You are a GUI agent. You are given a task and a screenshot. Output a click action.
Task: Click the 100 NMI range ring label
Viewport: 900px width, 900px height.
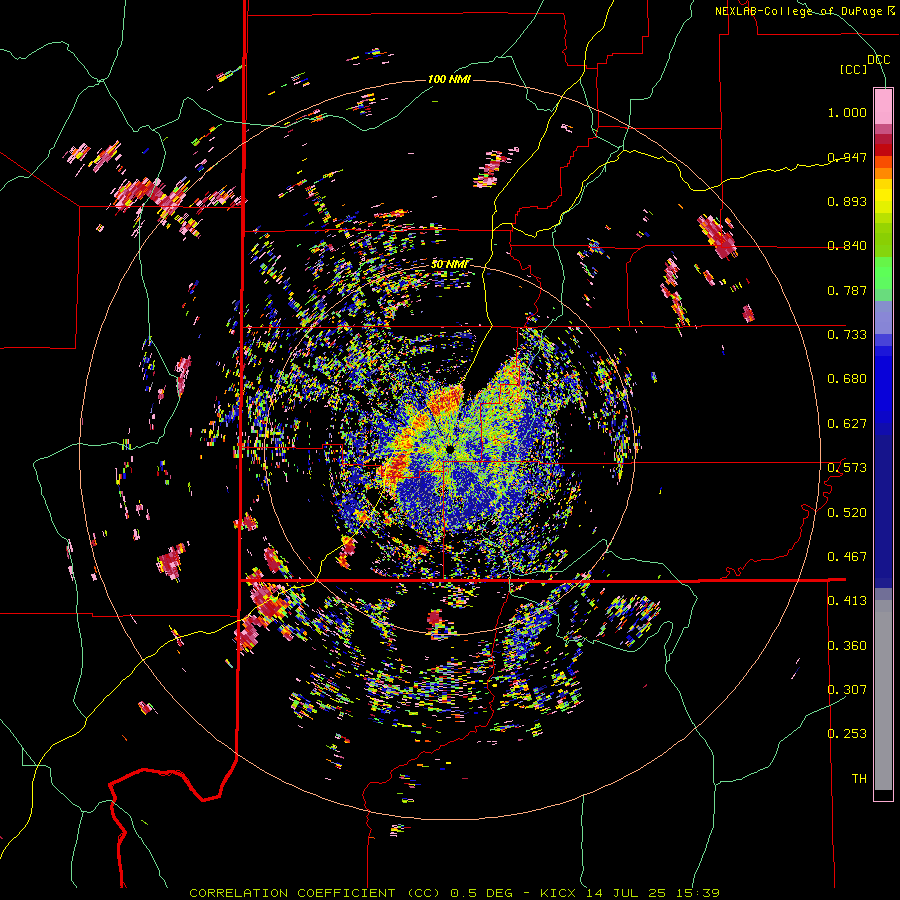(449, 79)
